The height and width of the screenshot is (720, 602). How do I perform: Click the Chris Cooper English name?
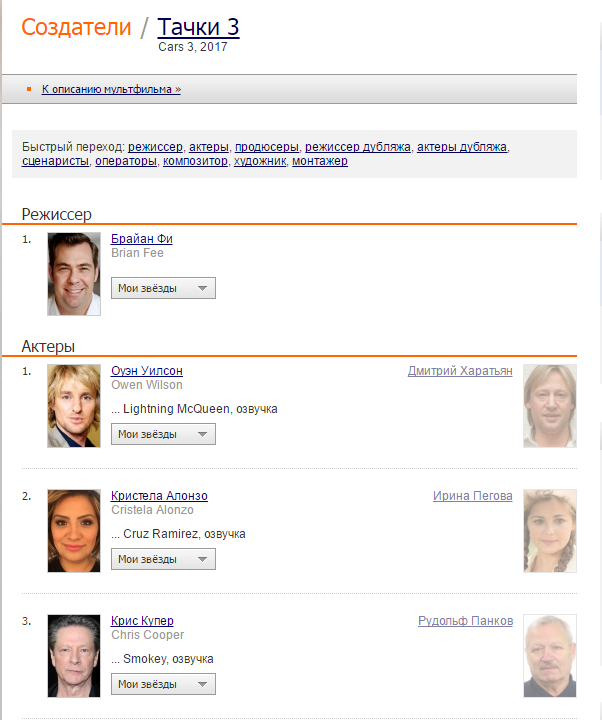[x=147, y=635]
